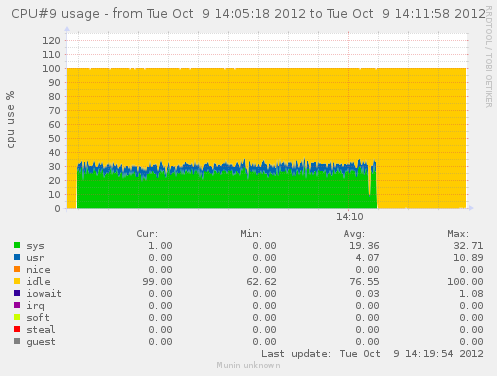Click the 14:10 time axis label
Image resolution: width=497 pixels, height=376 pixels.
coord(349,217)
